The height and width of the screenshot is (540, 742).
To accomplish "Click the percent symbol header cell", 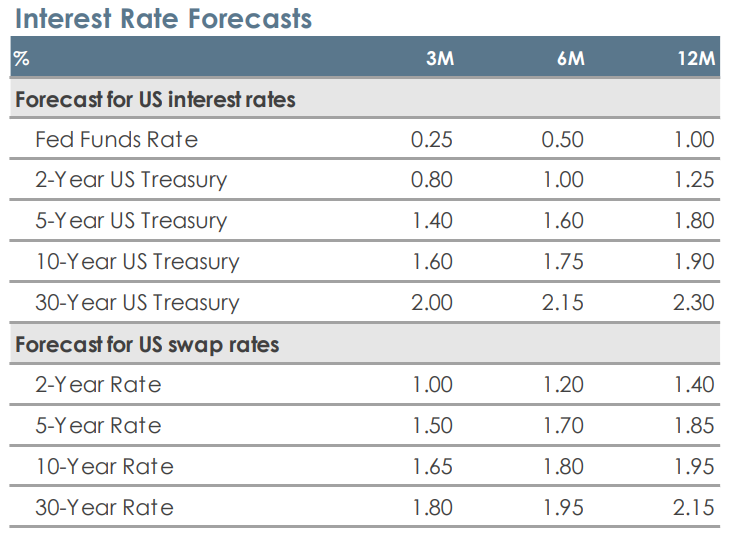I will pyautogui.click(x=21, y=58).
